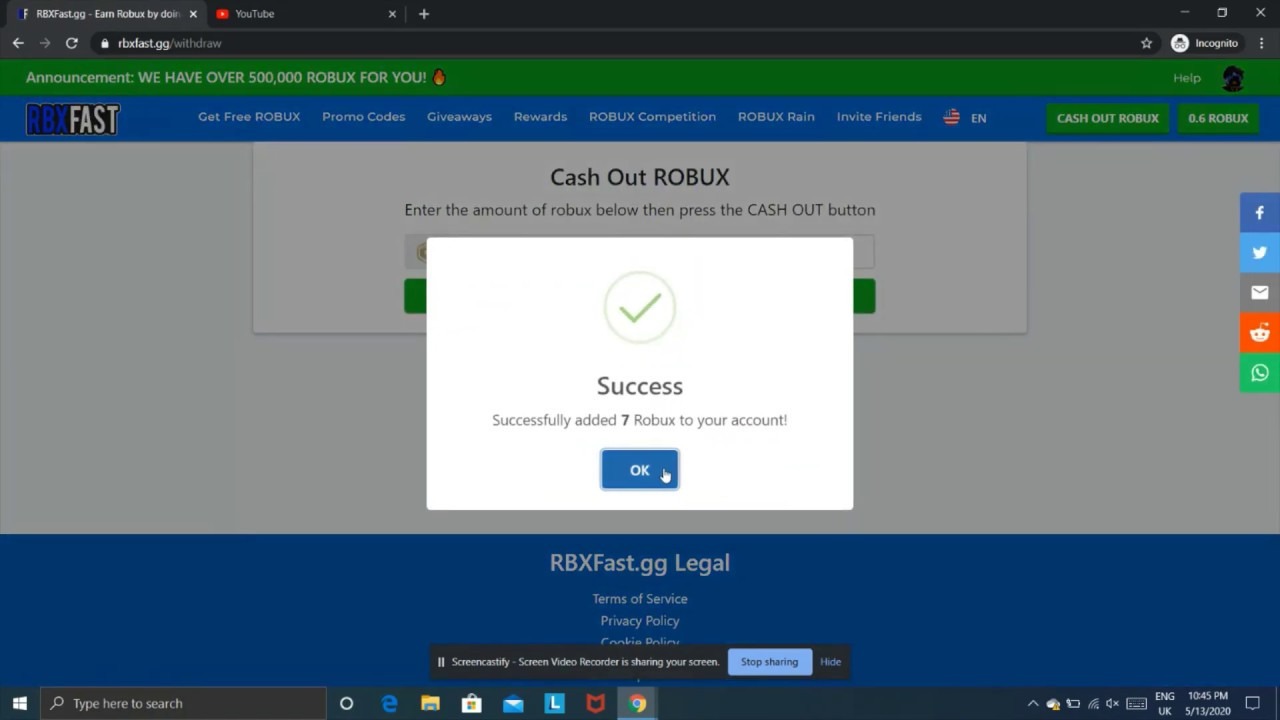Click the Stop sharing button
Image resolution: width=1280 pixels, height=720 pixels.
(768, 661)
